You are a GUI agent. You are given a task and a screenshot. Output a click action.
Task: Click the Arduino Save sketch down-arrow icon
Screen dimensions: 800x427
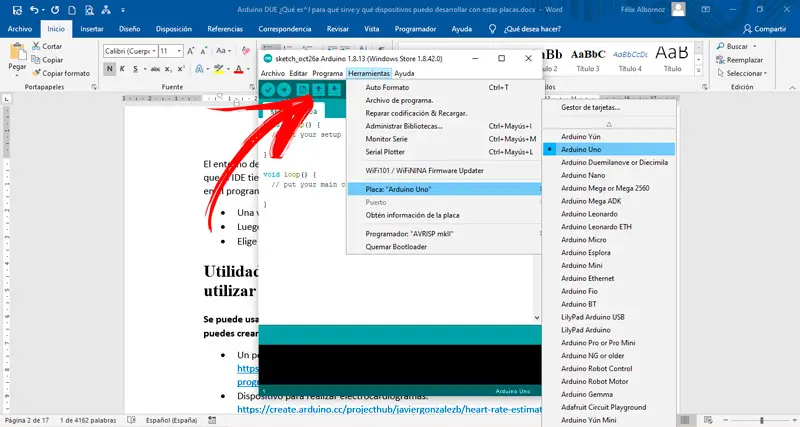tap(334, 90)
